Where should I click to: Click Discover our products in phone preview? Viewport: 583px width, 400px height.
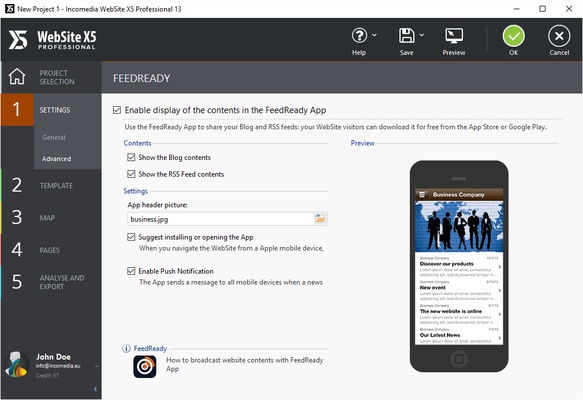(459, 267)
